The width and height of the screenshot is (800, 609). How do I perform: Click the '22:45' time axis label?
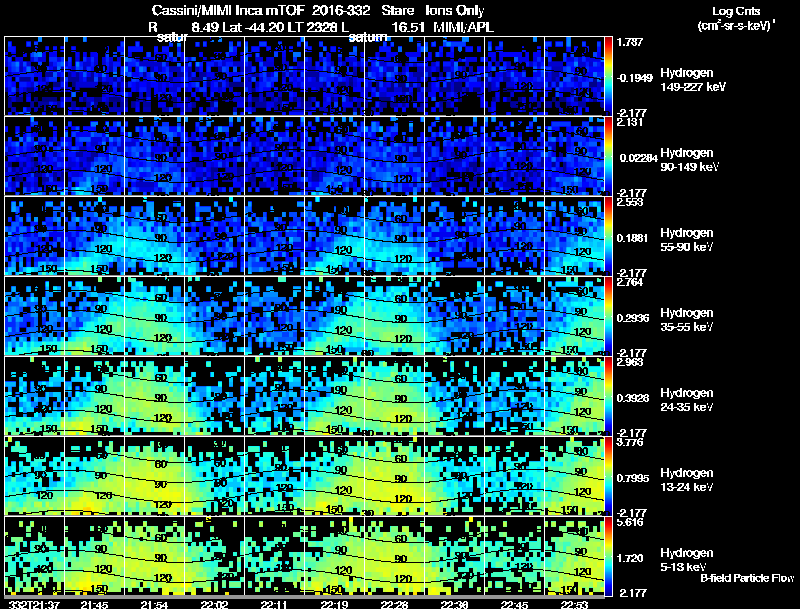coord(514,605)
